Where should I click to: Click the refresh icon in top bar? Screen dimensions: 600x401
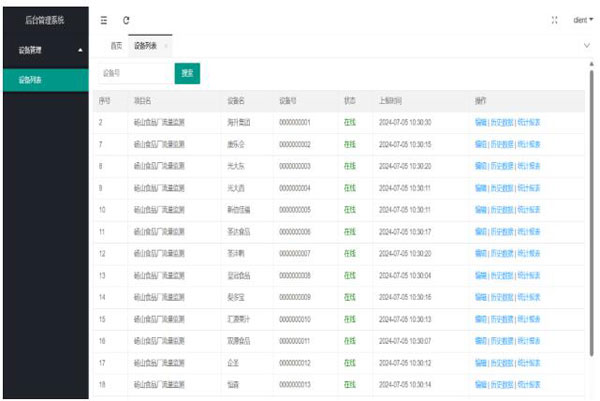coord(126,20)
